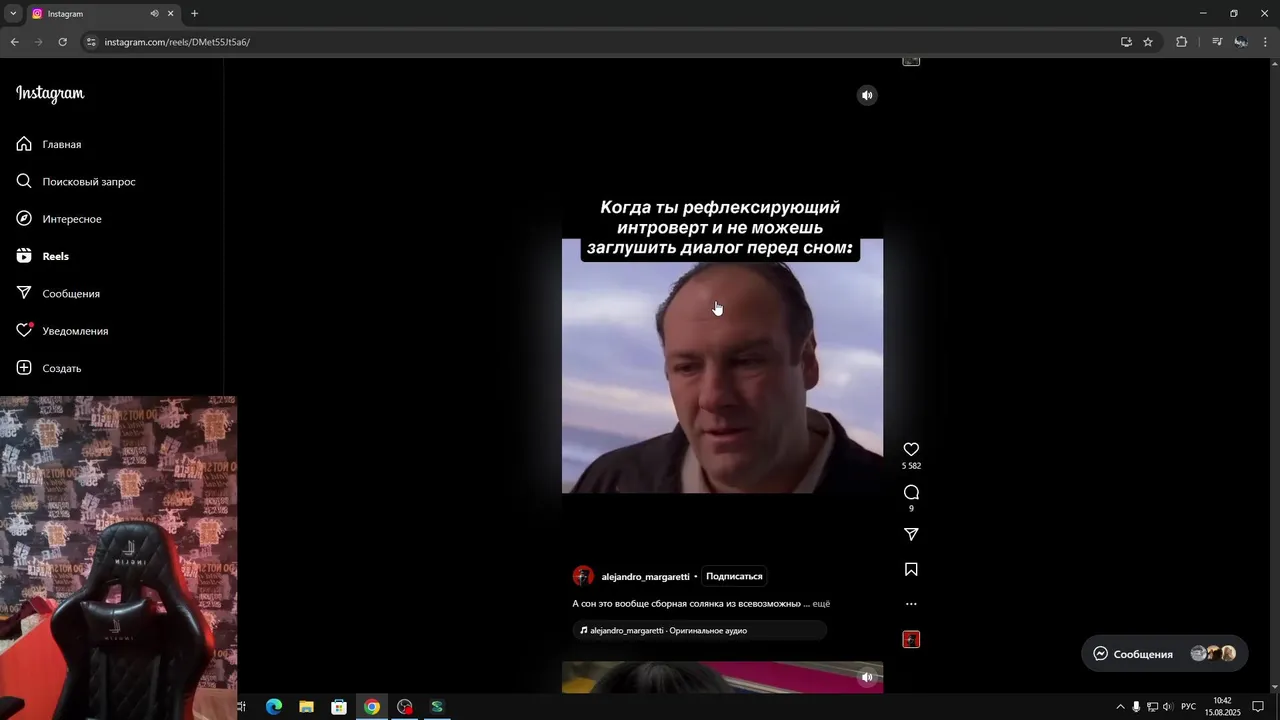Go to Главная in the sidebar
Viewport: 1280px width, 720px height.
click(61, 144)
